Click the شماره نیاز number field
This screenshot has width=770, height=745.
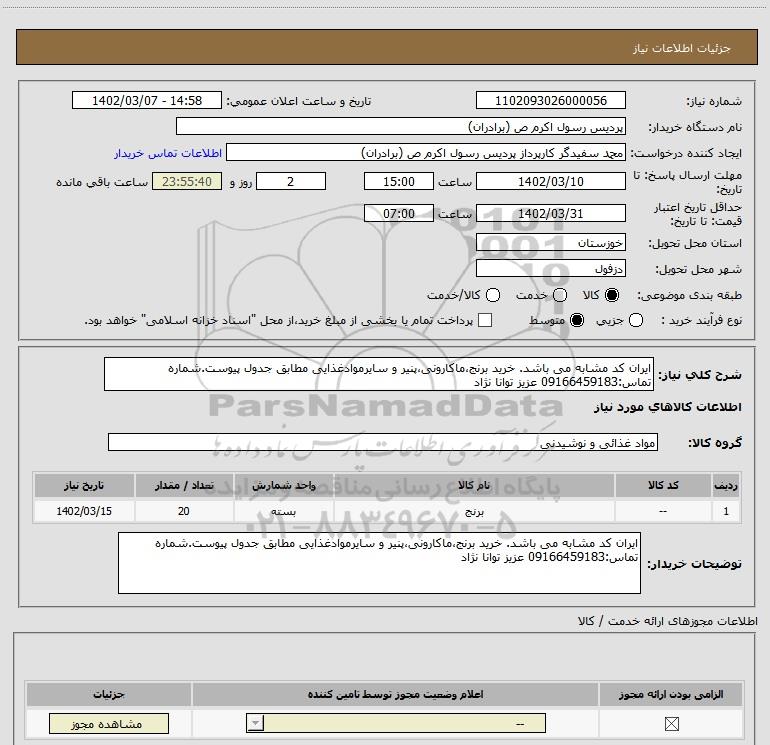coord(550,100)
